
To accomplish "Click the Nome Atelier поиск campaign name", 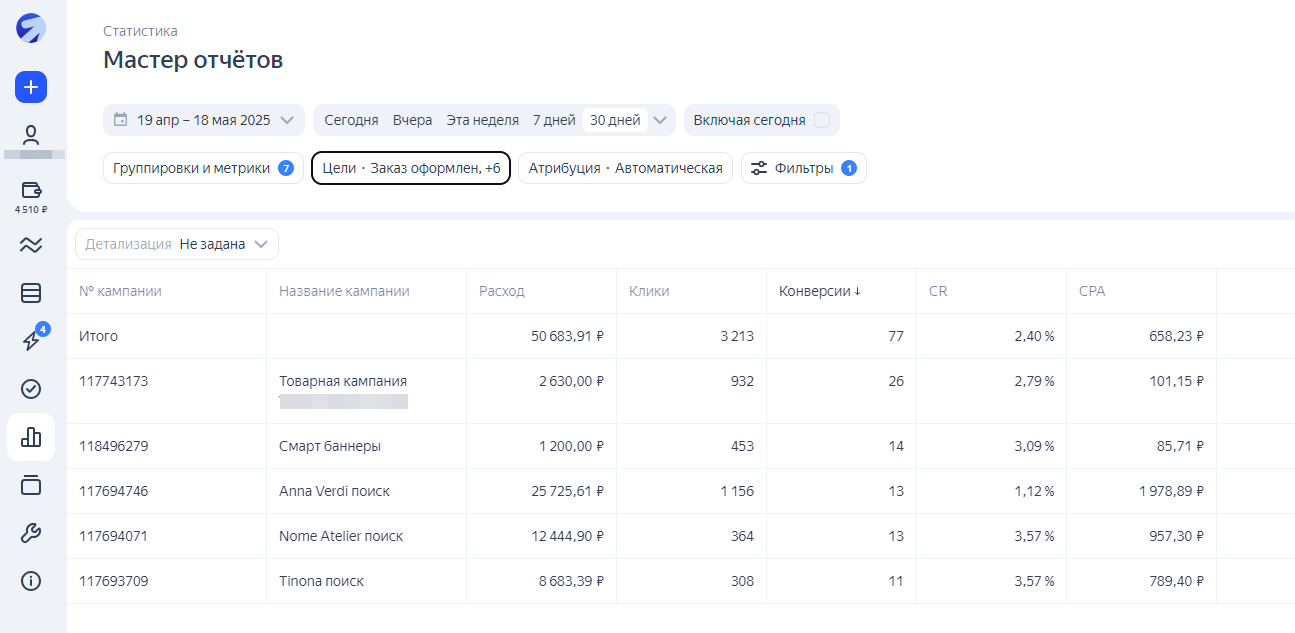I will point(341,536).
